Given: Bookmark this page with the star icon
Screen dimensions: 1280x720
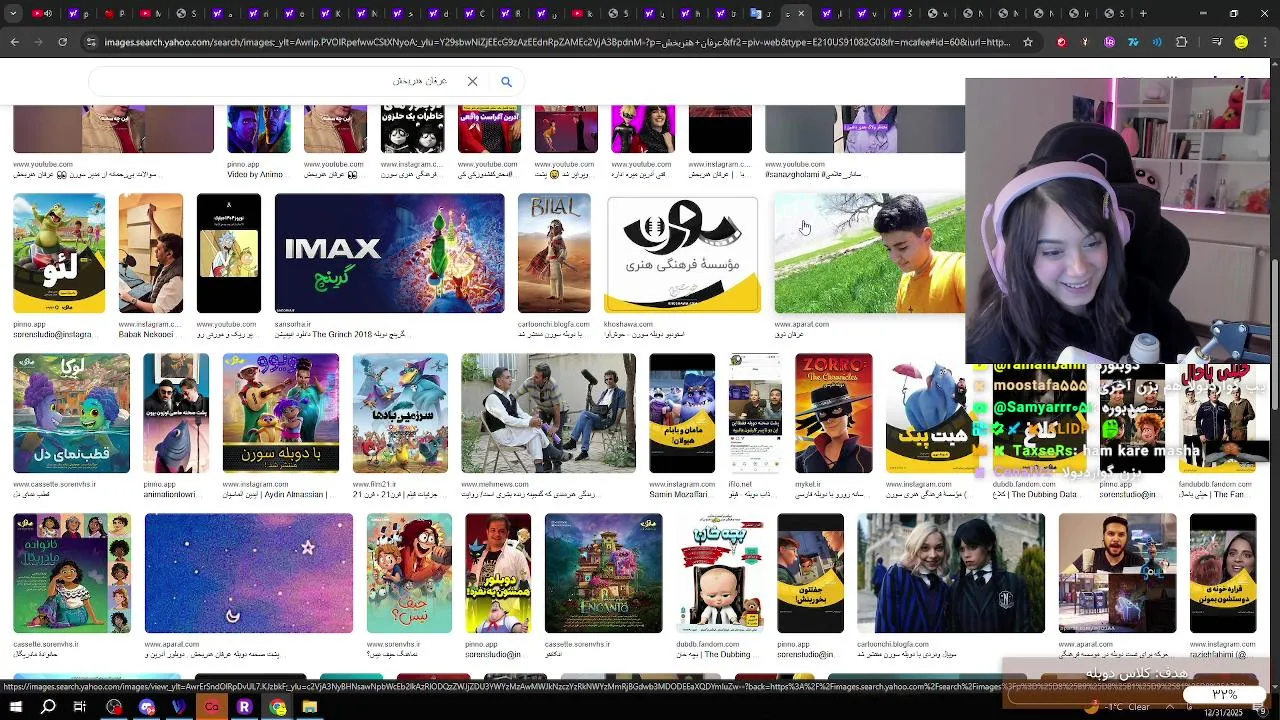Looking at the screenshot, I should (1028, 42).
